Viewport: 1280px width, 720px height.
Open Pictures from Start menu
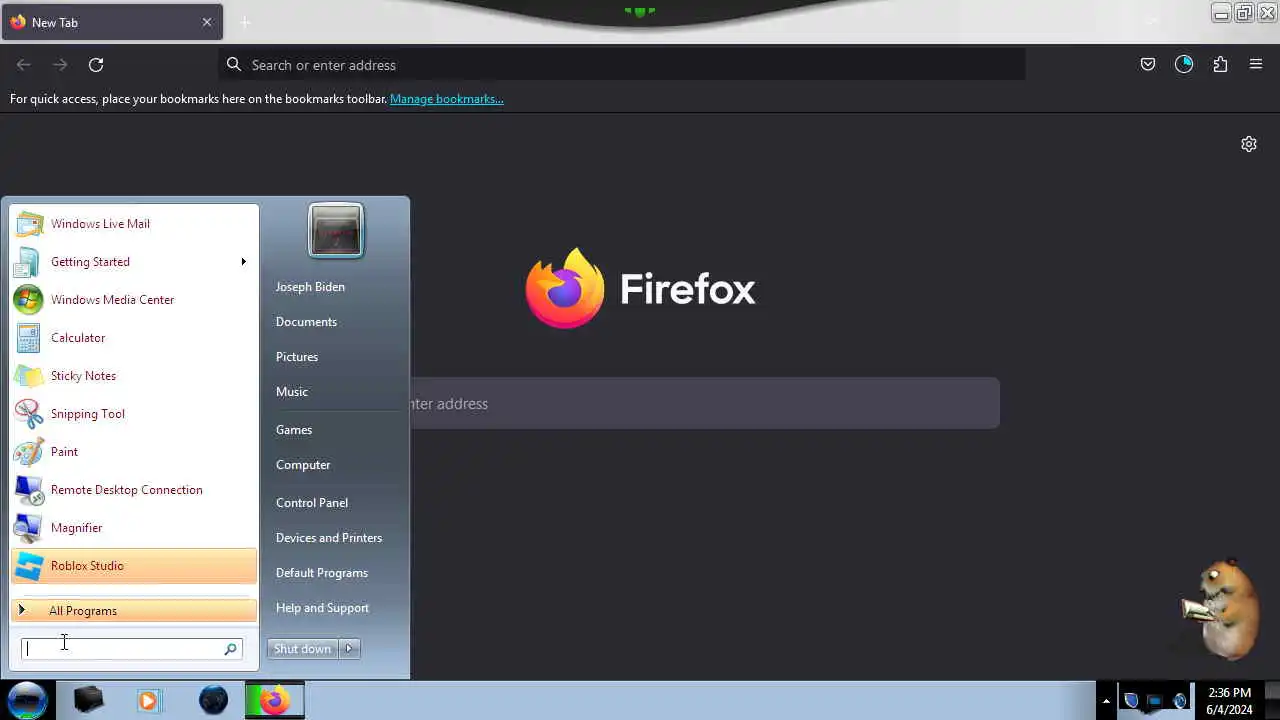click(297, 357)
